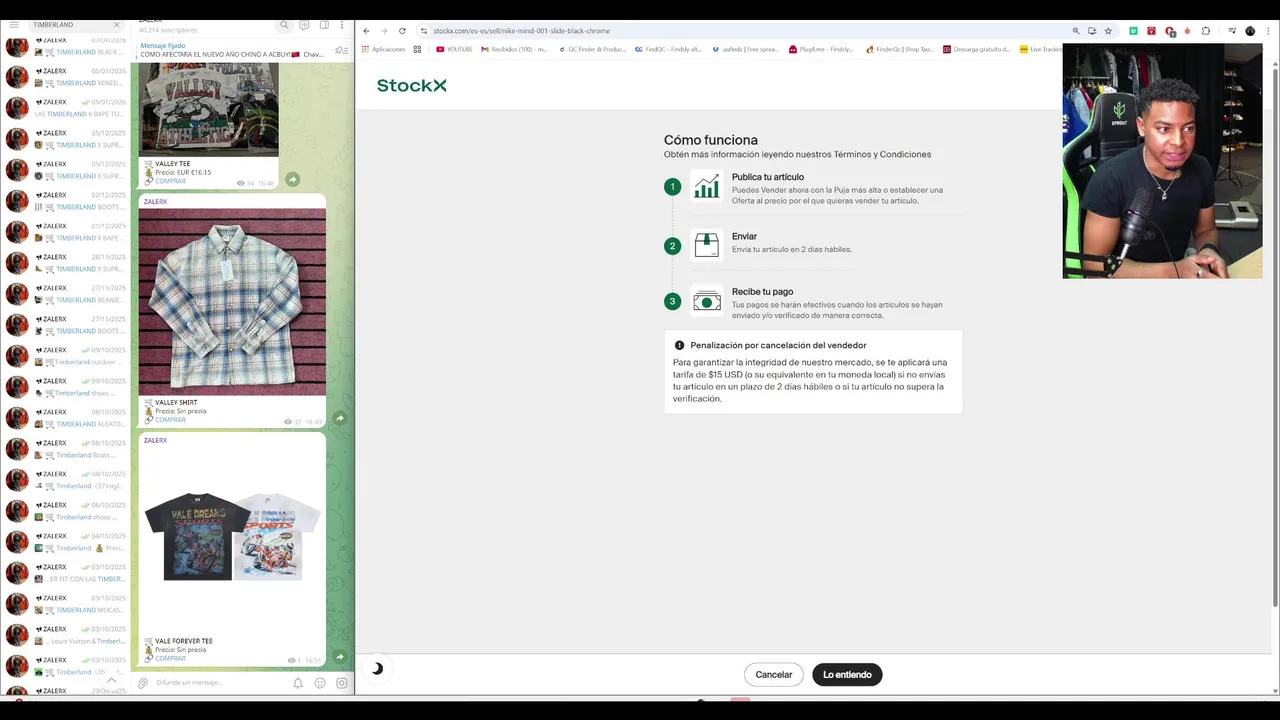Click the browser back arrow
The image size is (1280, 720).
[366, 31]
